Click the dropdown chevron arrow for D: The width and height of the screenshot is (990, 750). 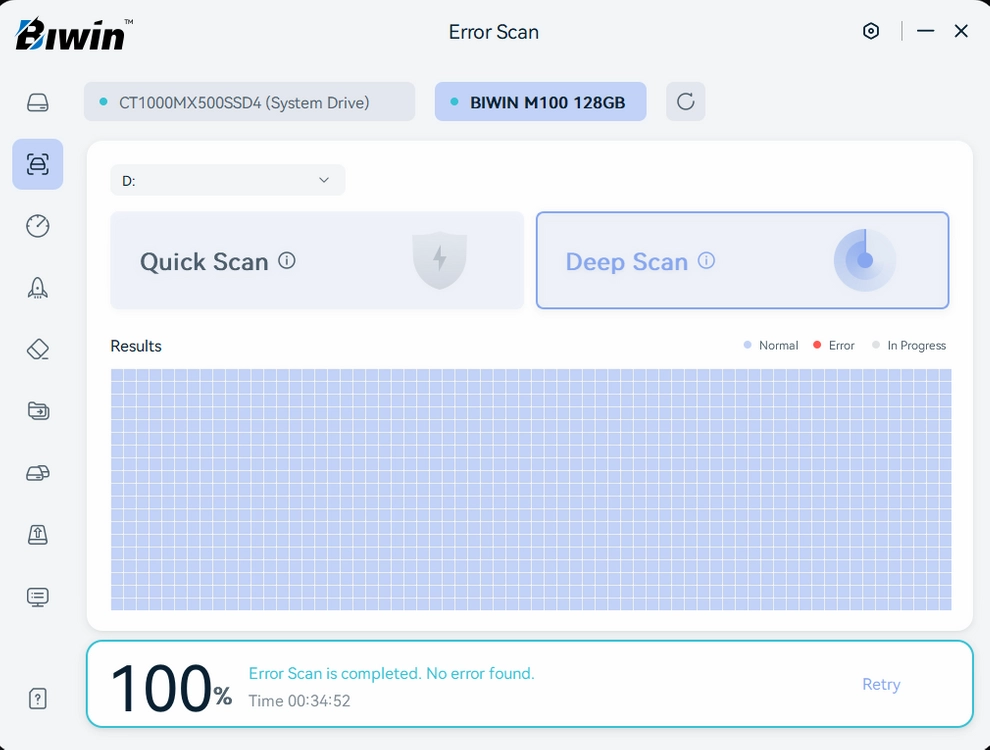coord(324,180)
